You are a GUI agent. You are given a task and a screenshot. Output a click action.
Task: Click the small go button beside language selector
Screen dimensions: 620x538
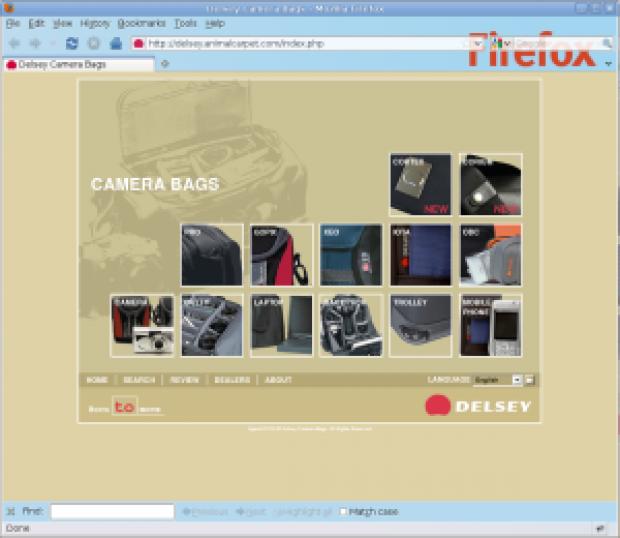[529, 380]
